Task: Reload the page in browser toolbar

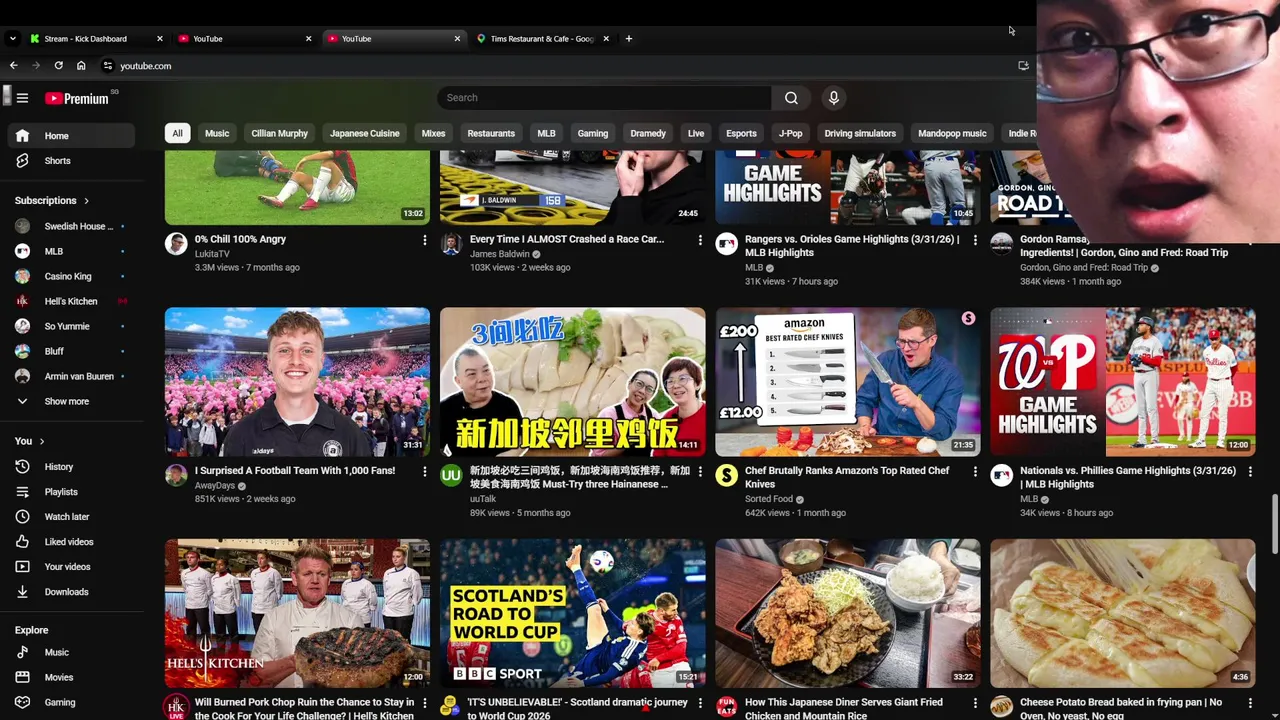Action: pos(58,65)
